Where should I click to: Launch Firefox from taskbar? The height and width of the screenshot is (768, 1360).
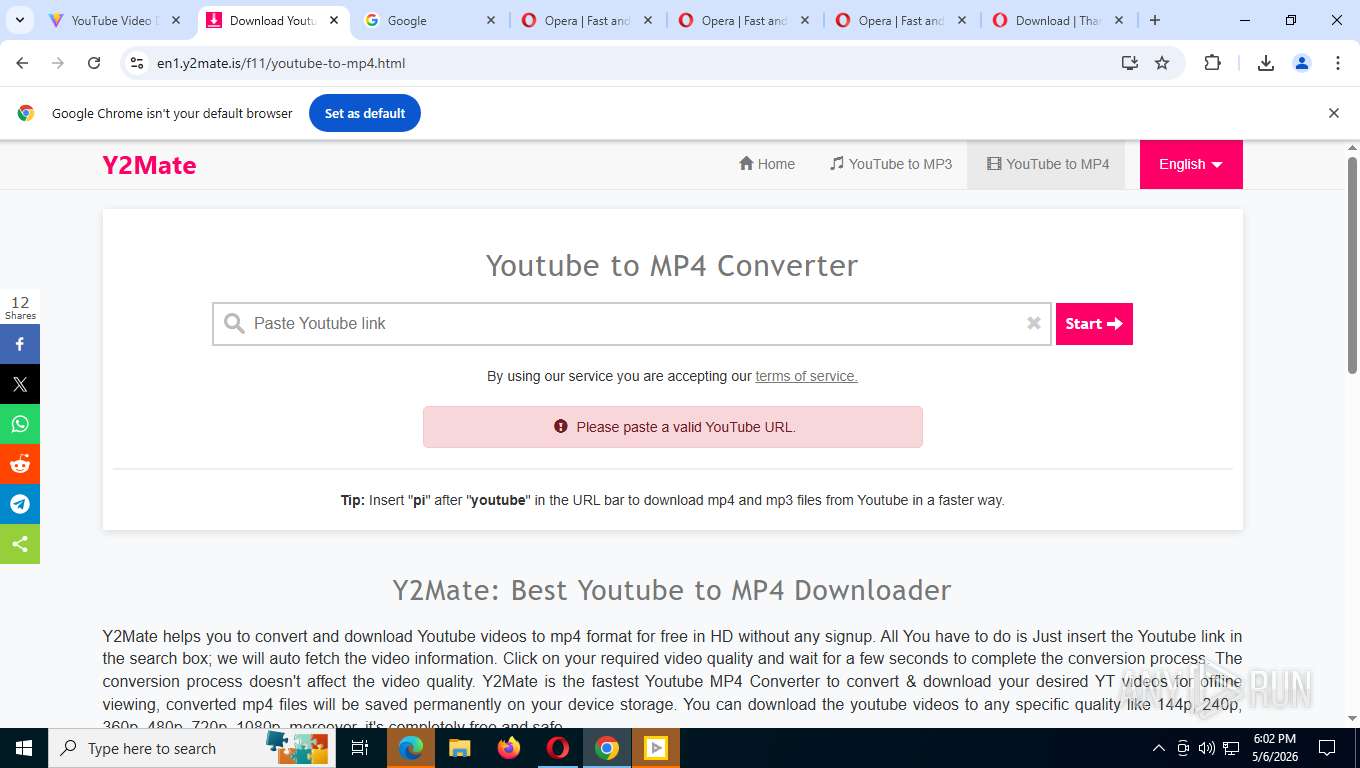click(x=509, y=748)
